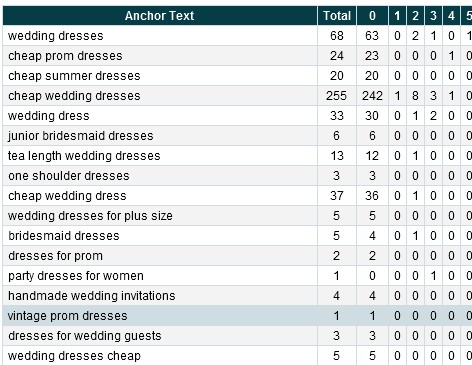Select 'handmade wedding invitations' row
Screen dimensions: 472x365
pos(237,296)
